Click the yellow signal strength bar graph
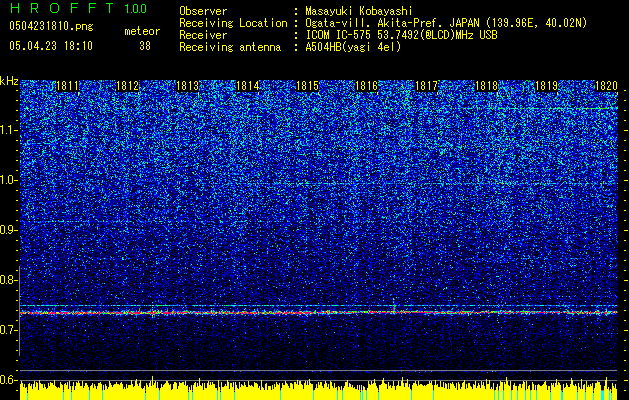 coord(319,391)
